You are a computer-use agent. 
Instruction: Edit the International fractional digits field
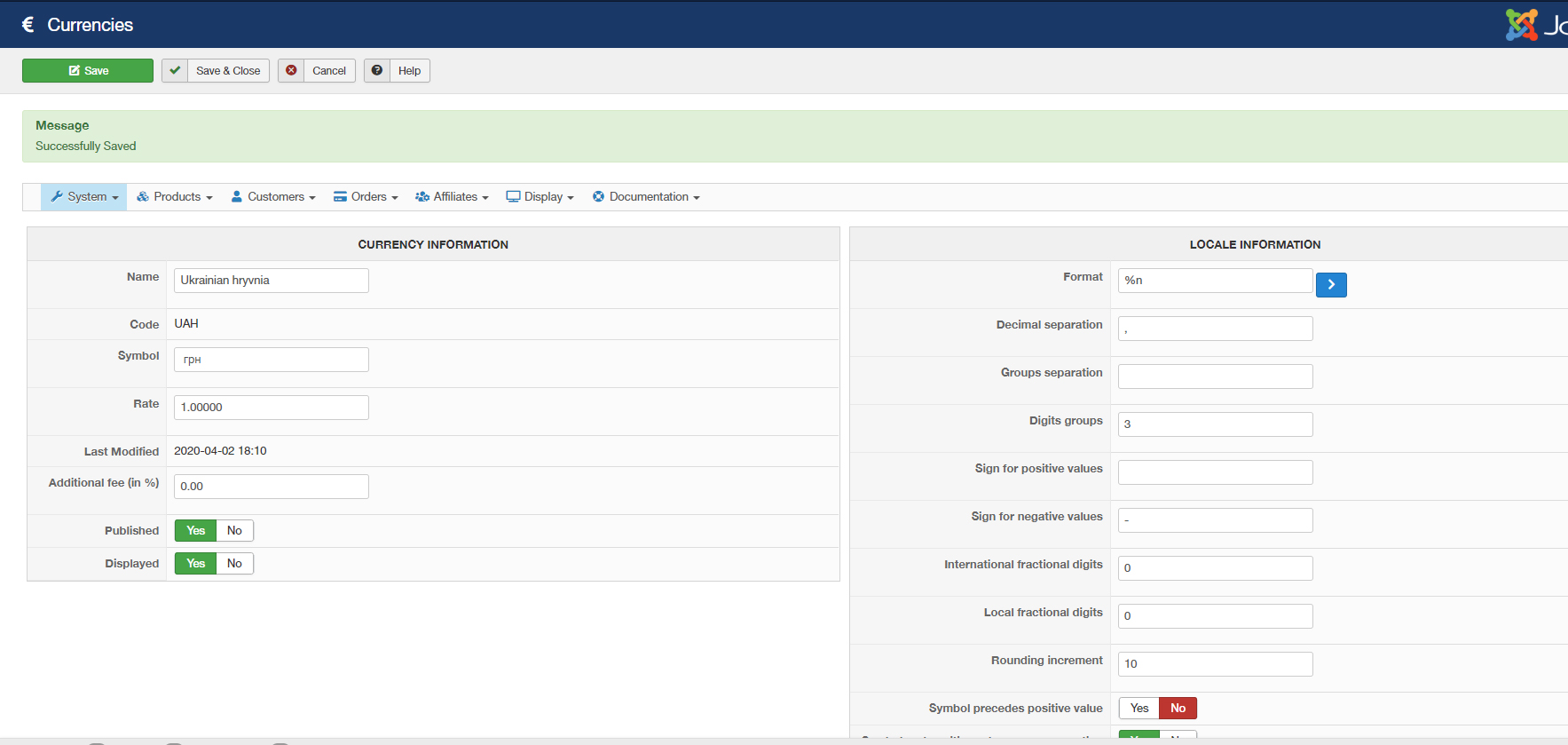[x=1216, y=568]
